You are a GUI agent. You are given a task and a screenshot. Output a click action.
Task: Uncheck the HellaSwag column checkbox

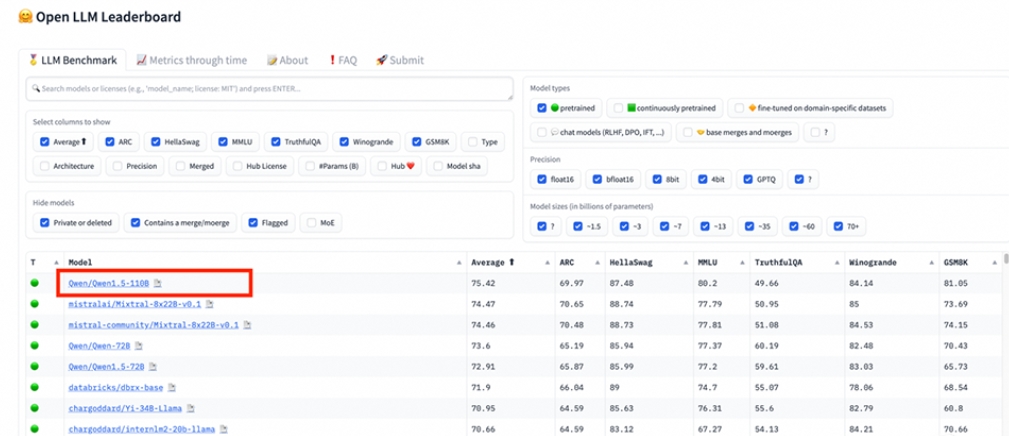pos(156,142)
